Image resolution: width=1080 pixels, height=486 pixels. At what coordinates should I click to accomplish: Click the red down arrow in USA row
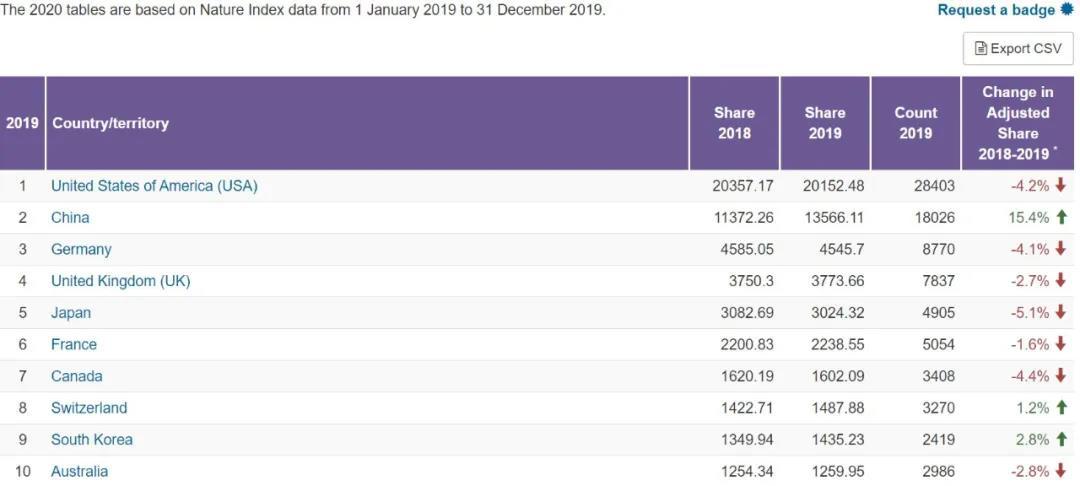point(1061,185)
